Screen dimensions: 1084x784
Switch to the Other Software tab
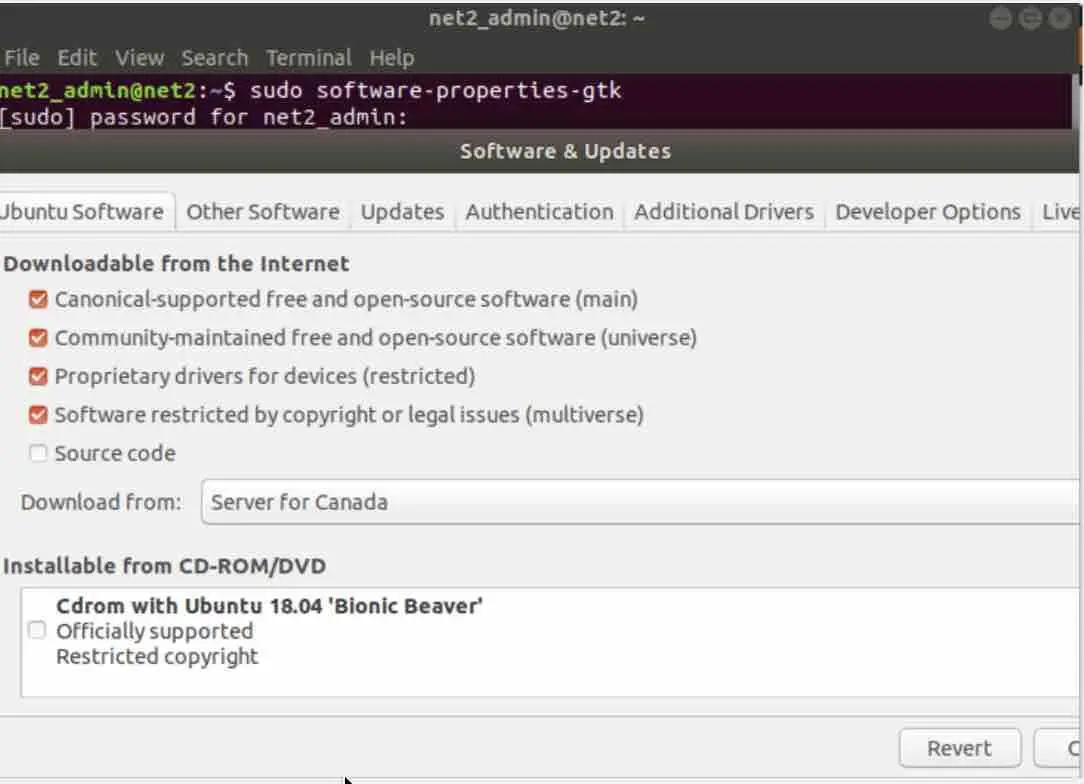click(263, 212)
